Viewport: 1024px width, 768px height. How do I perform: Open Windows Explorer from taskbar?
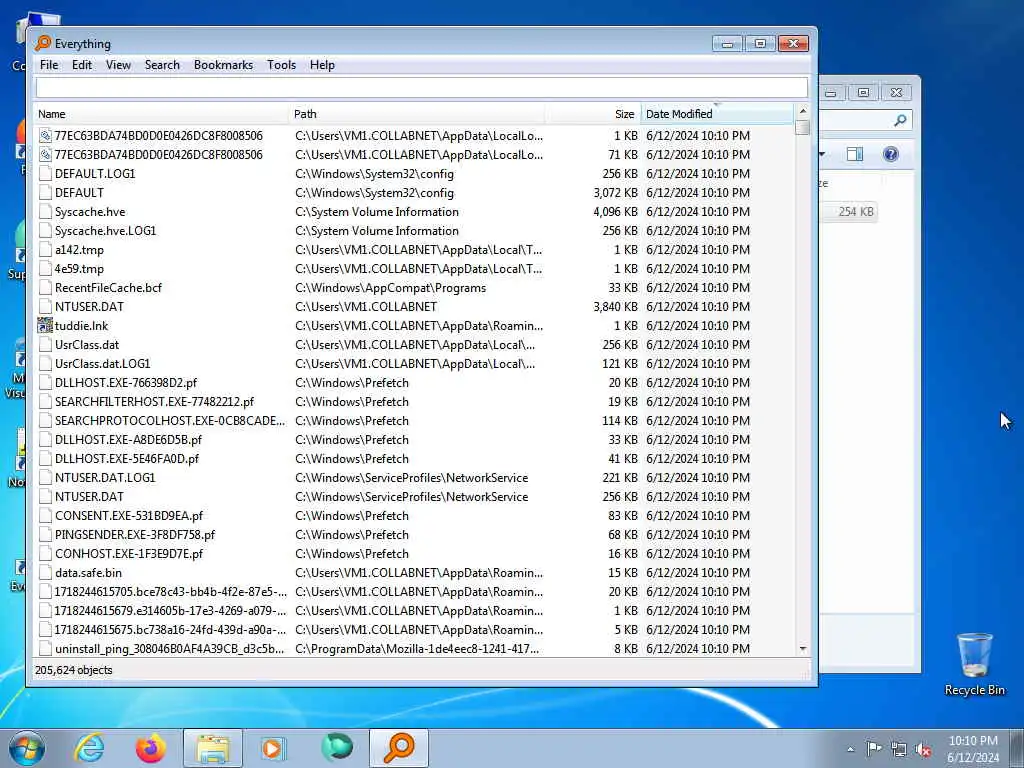[x=213, y=748]
